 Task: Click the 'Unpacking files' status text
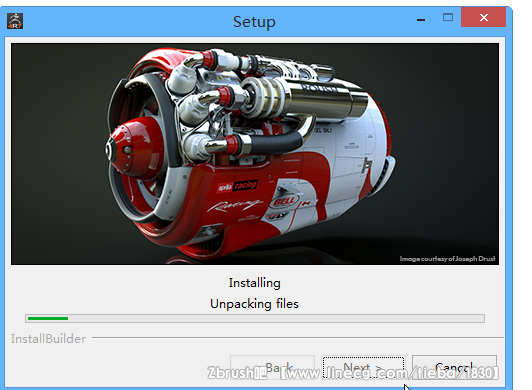click(x=254, y=304)
